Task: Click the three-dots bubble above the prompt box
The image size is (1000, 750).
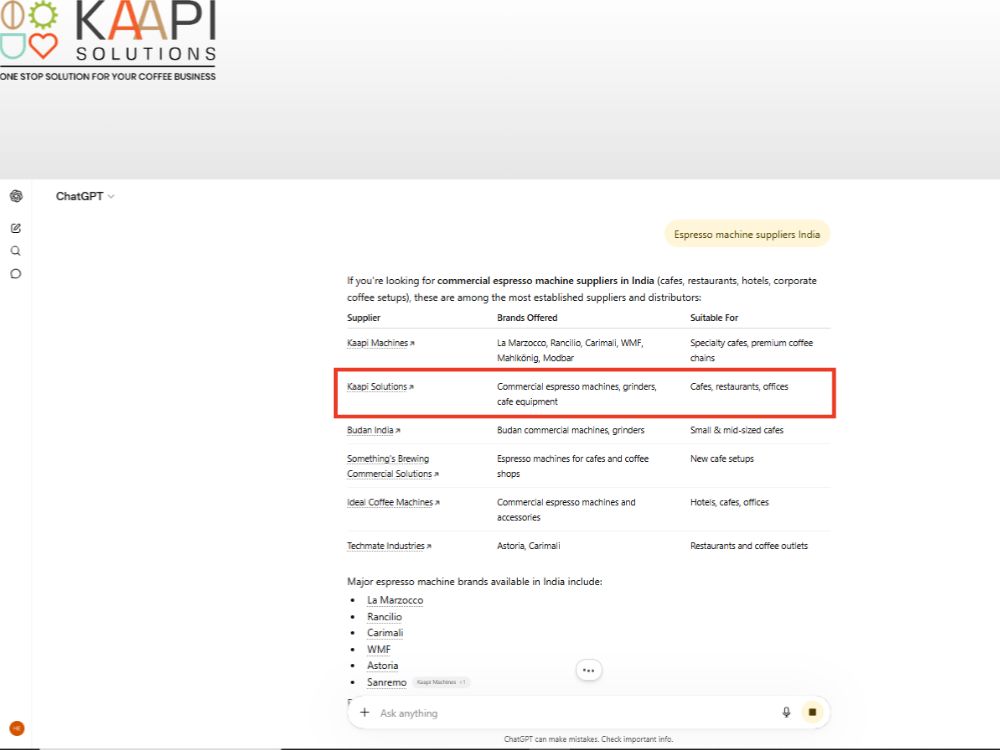Action: coord(589,670)
